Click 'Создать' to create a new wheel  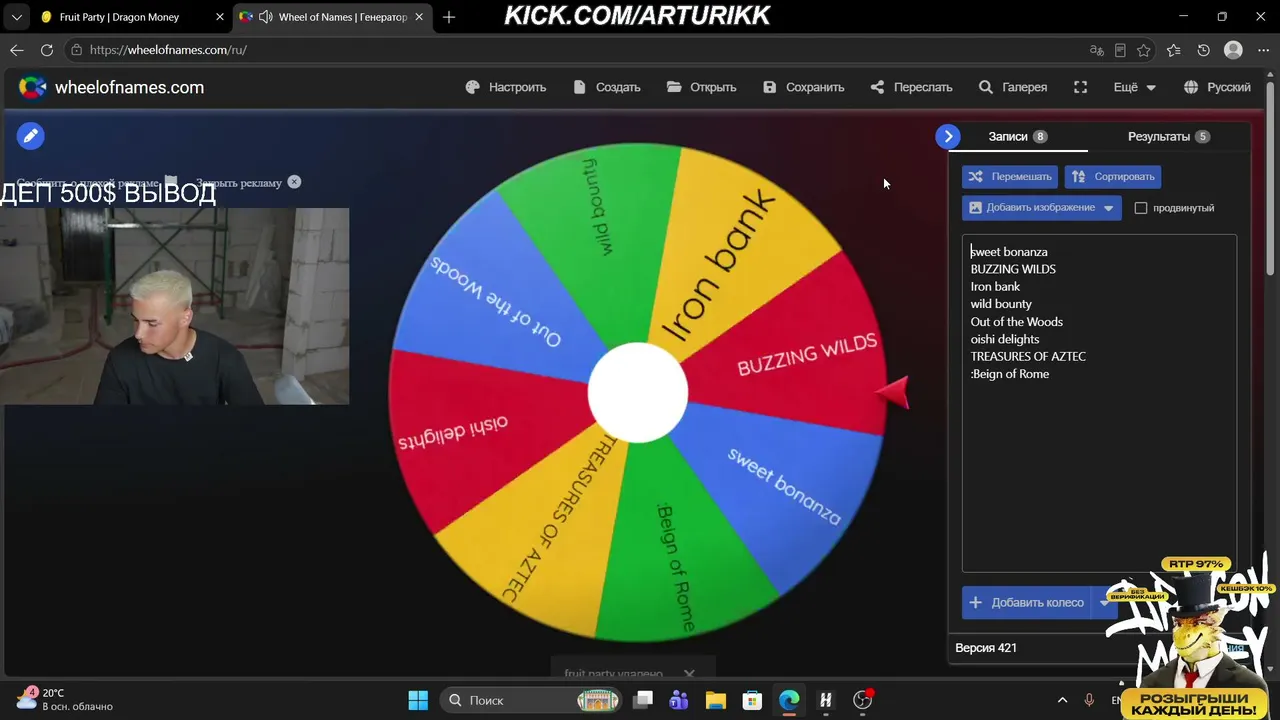click(607, 87)
